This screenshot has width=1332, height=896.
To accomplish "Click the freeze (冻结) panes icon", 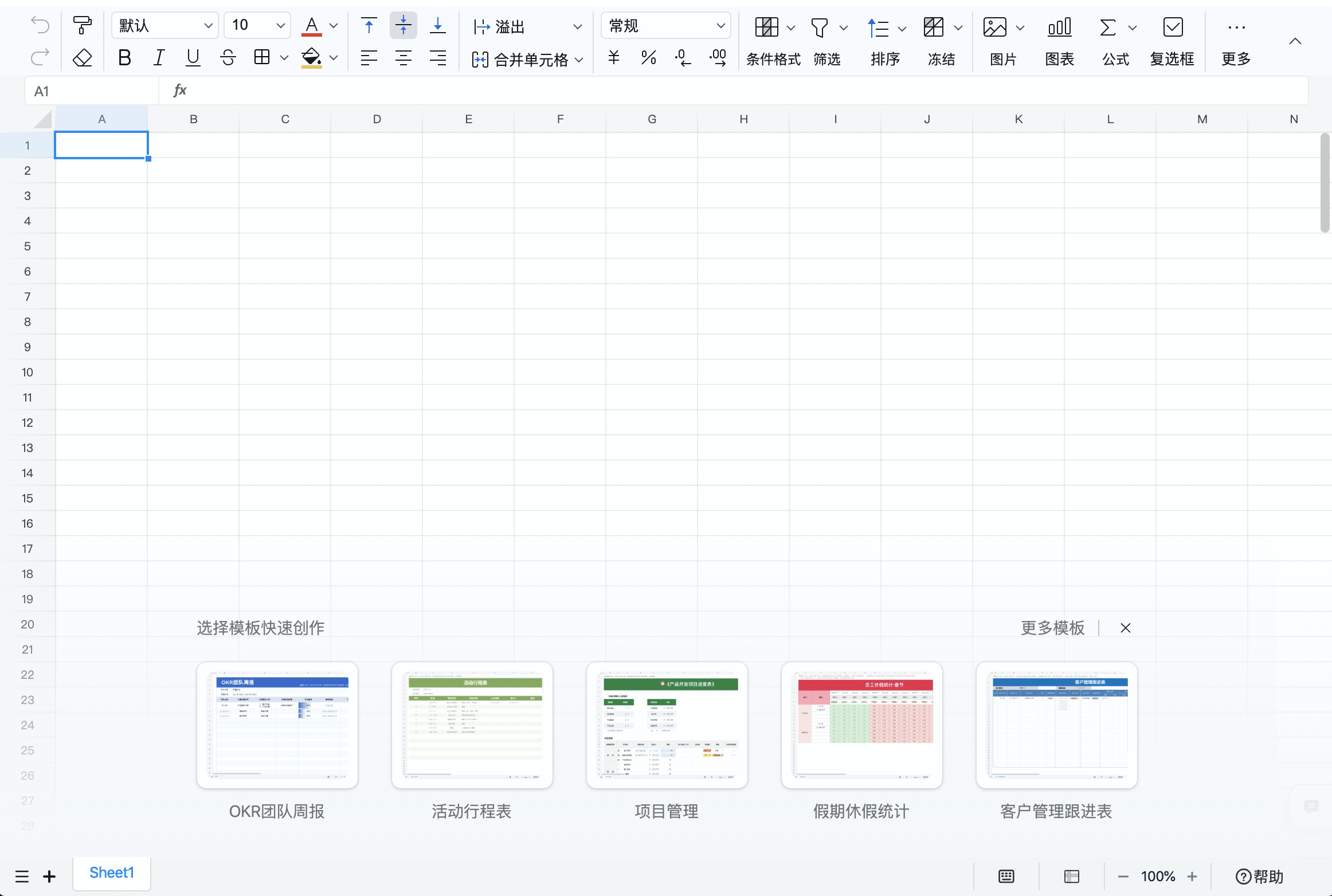I will coord(934,27).
